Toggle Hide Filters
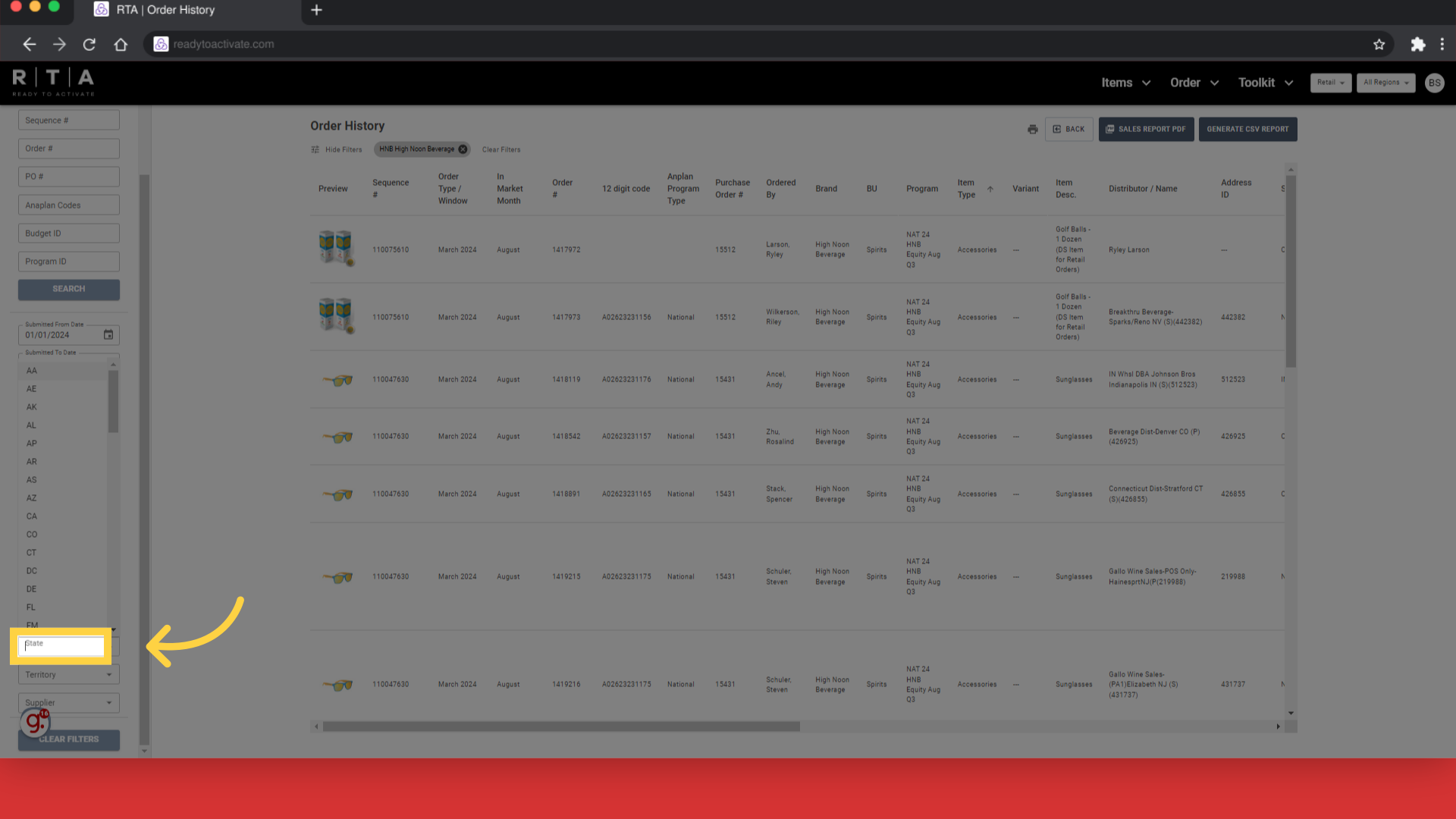 click(x=337, y=149)
